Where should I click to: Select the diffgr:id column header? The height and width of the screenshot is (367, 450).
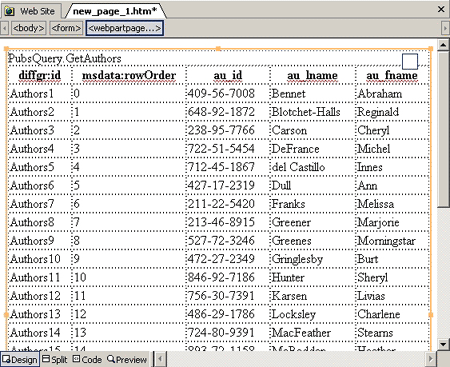pos(40,75)
